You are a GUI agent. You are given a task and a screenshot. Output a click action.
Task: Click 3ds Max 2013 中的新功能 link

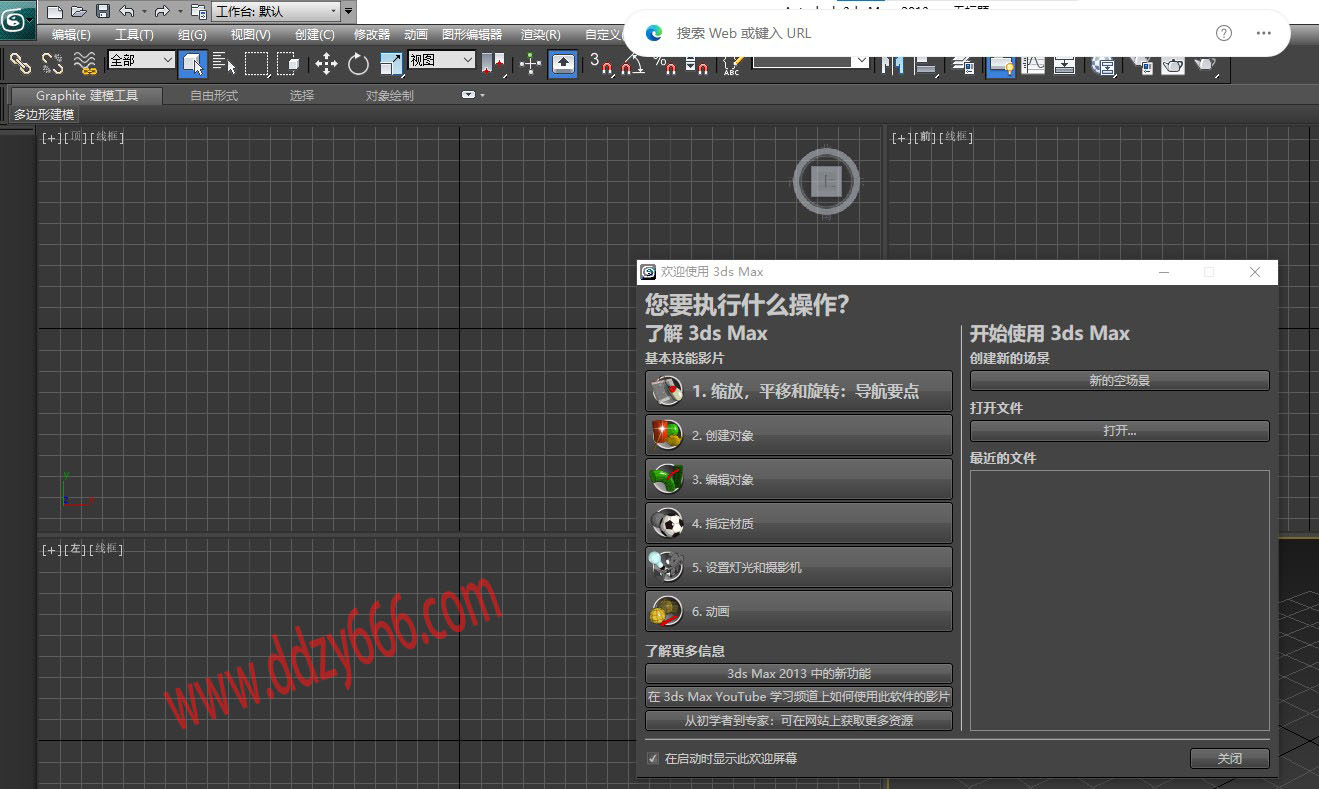pos(799,674)
